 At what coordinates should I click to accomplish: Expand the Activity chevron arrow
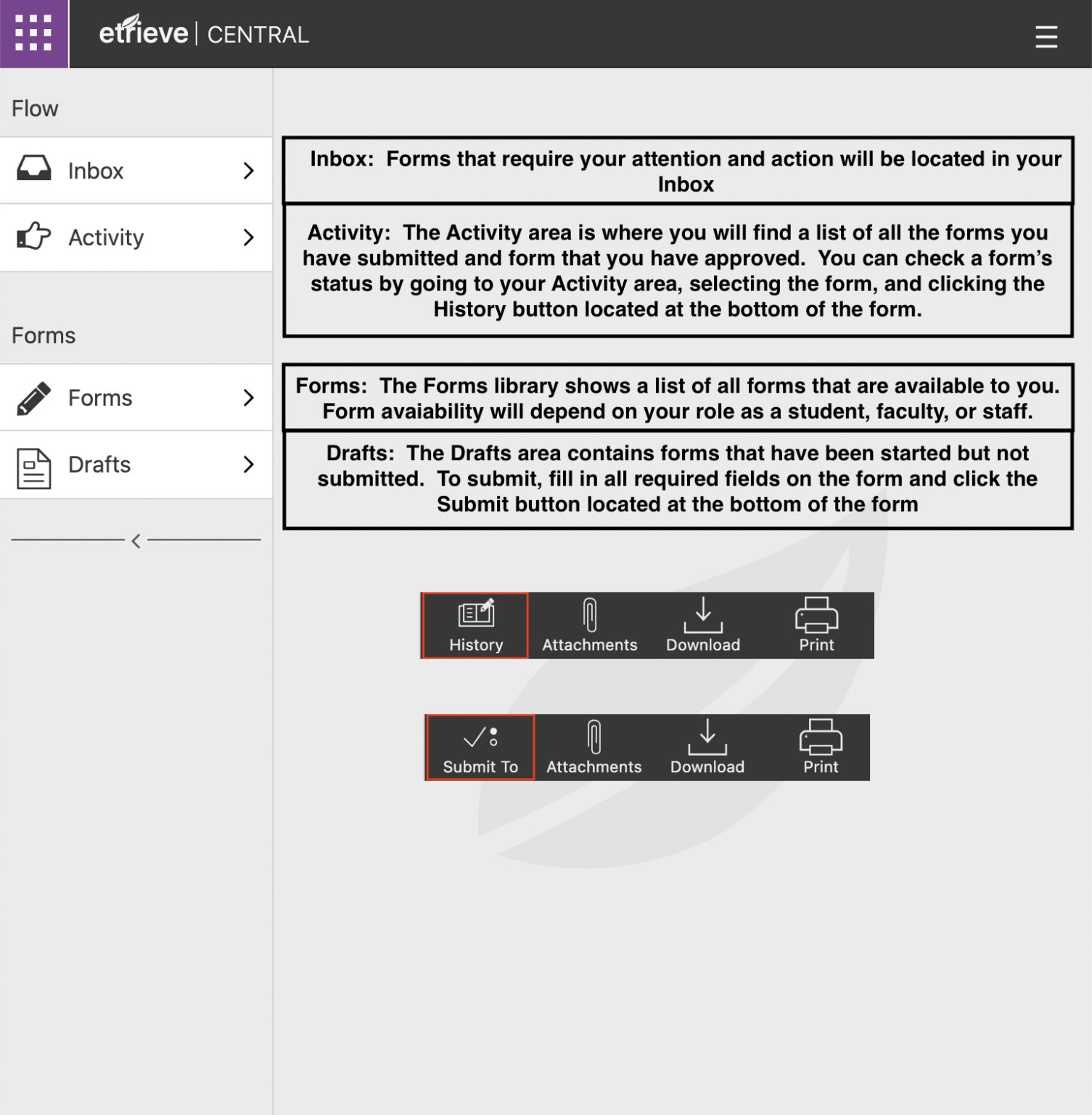249,237
